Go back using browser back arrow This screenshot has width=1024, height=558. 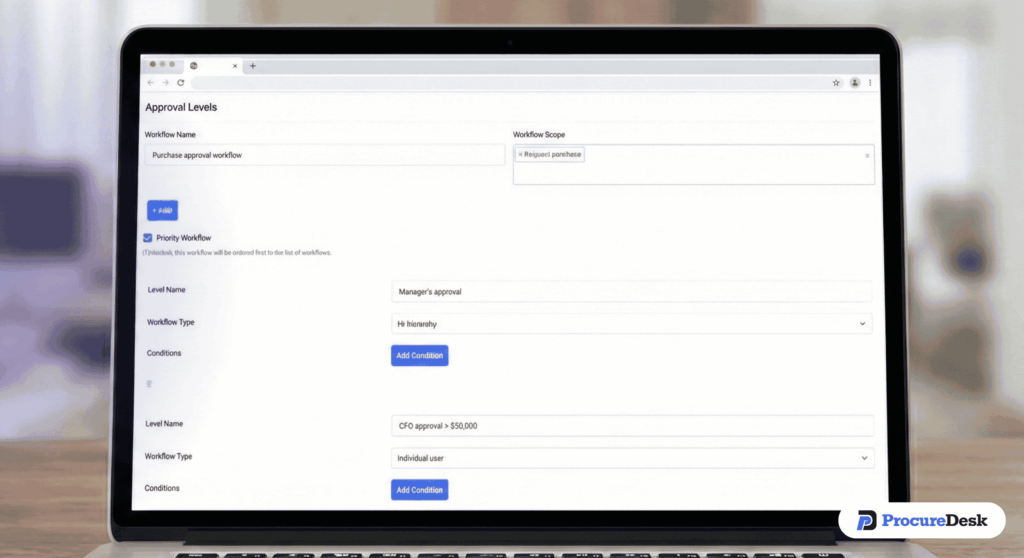tap(151, 83)
